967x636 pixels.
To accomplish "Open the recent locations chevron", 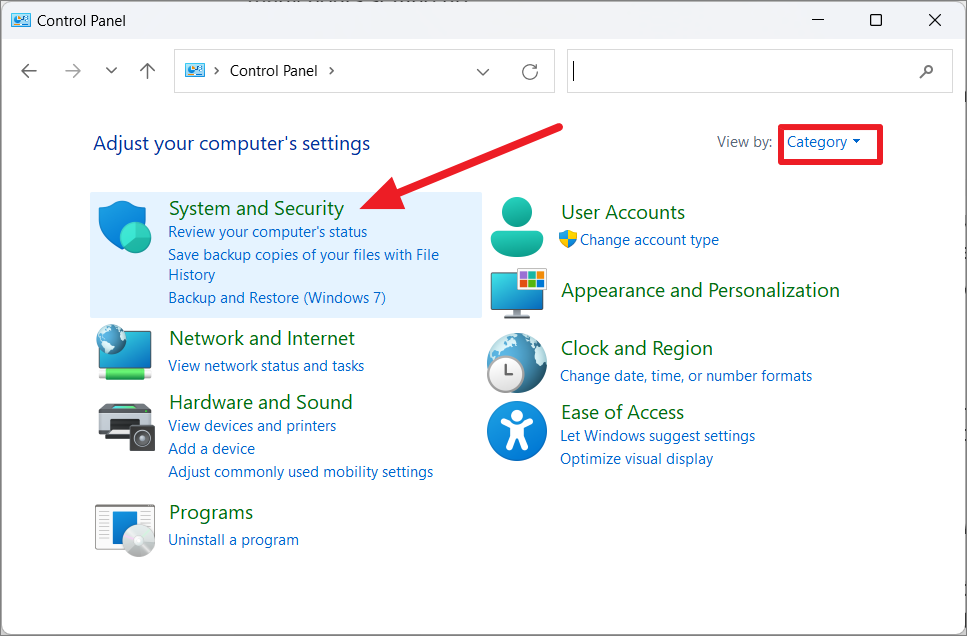I will (111, 71).
